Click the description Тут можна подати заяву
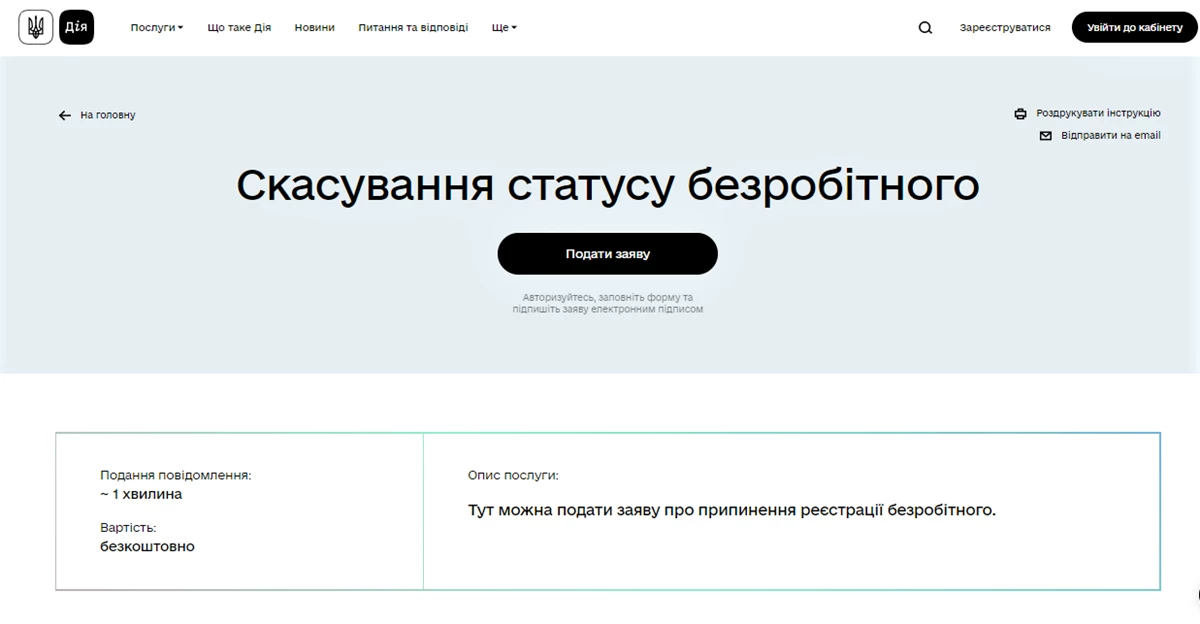This screenshot has width=1200, height=624. click(732, 511)
